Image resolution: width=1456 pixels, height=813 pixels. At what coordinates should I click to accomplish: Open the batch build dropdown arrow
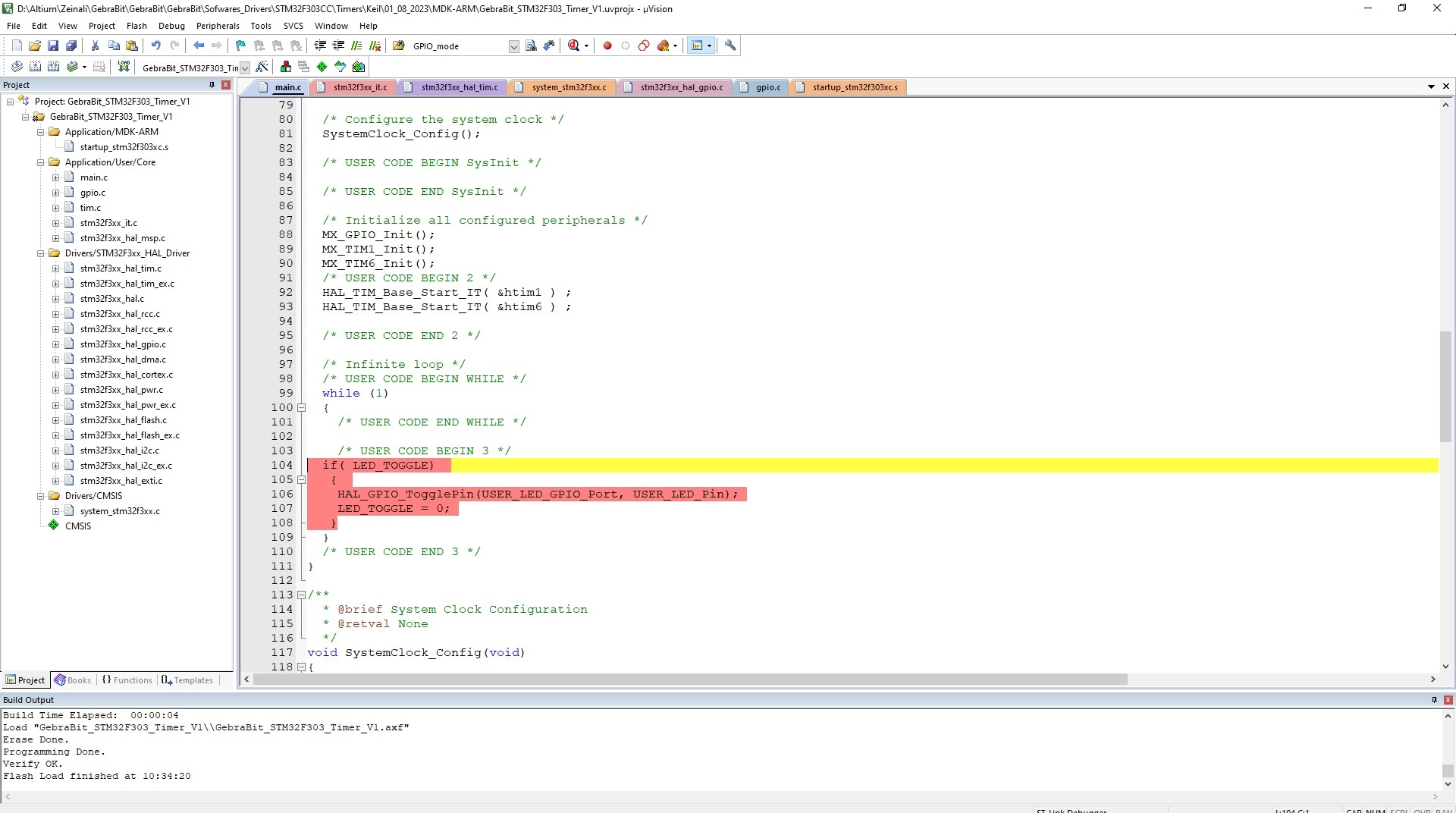84,67
